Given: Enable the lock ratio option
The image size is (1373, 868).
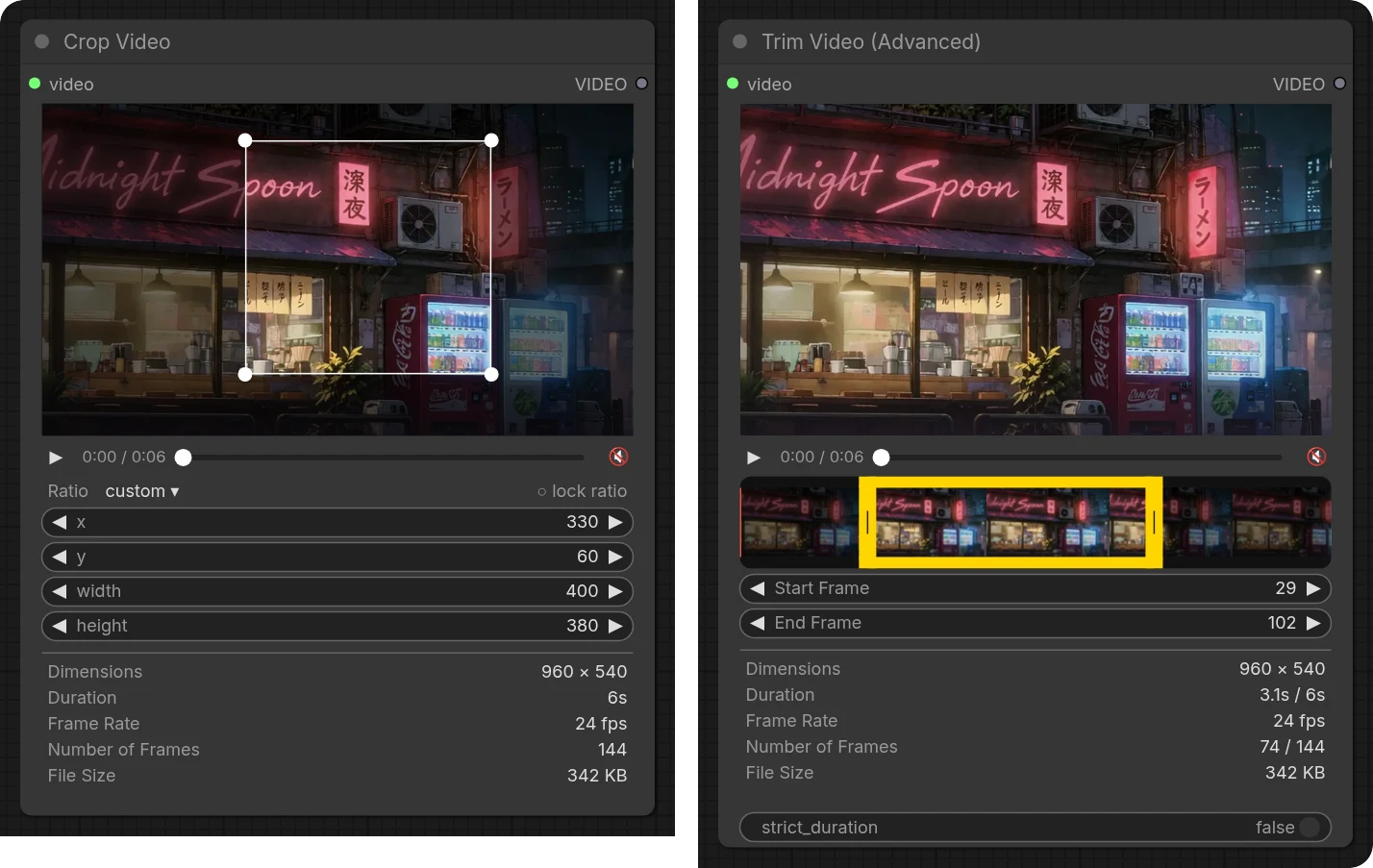Looking at the screenshot, I should tap(582, 491).
